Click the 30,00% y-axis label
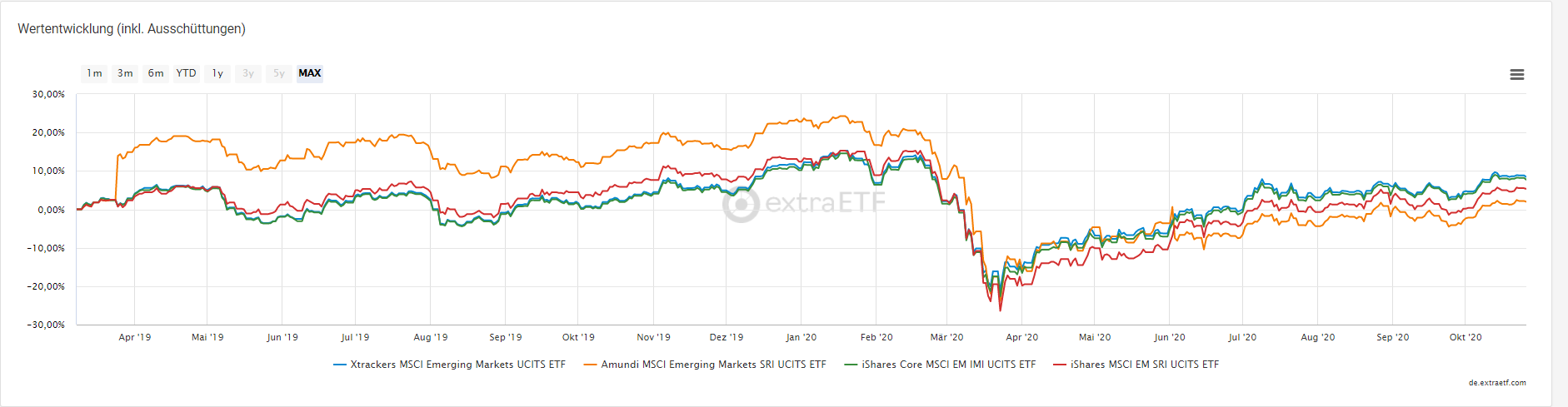Viewport: 1568px width, 407px height. (x=48, y=94)
